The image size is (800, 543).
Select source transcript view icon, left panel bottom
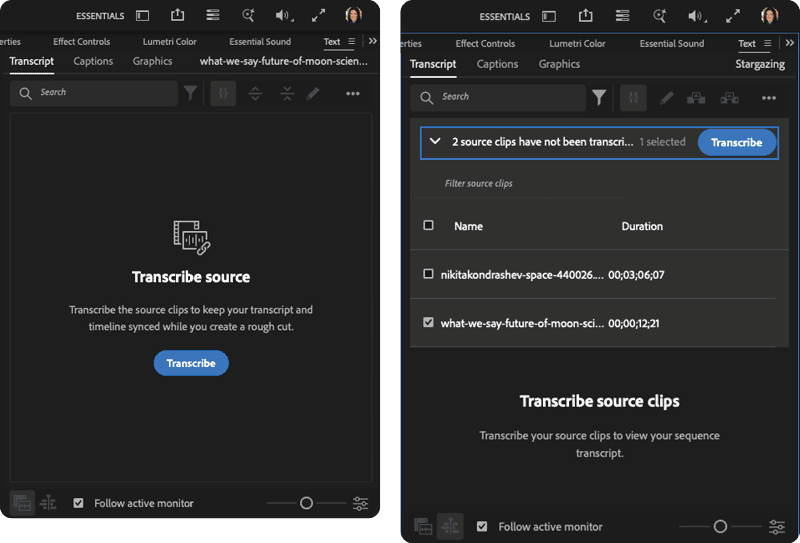click(22, 503)
